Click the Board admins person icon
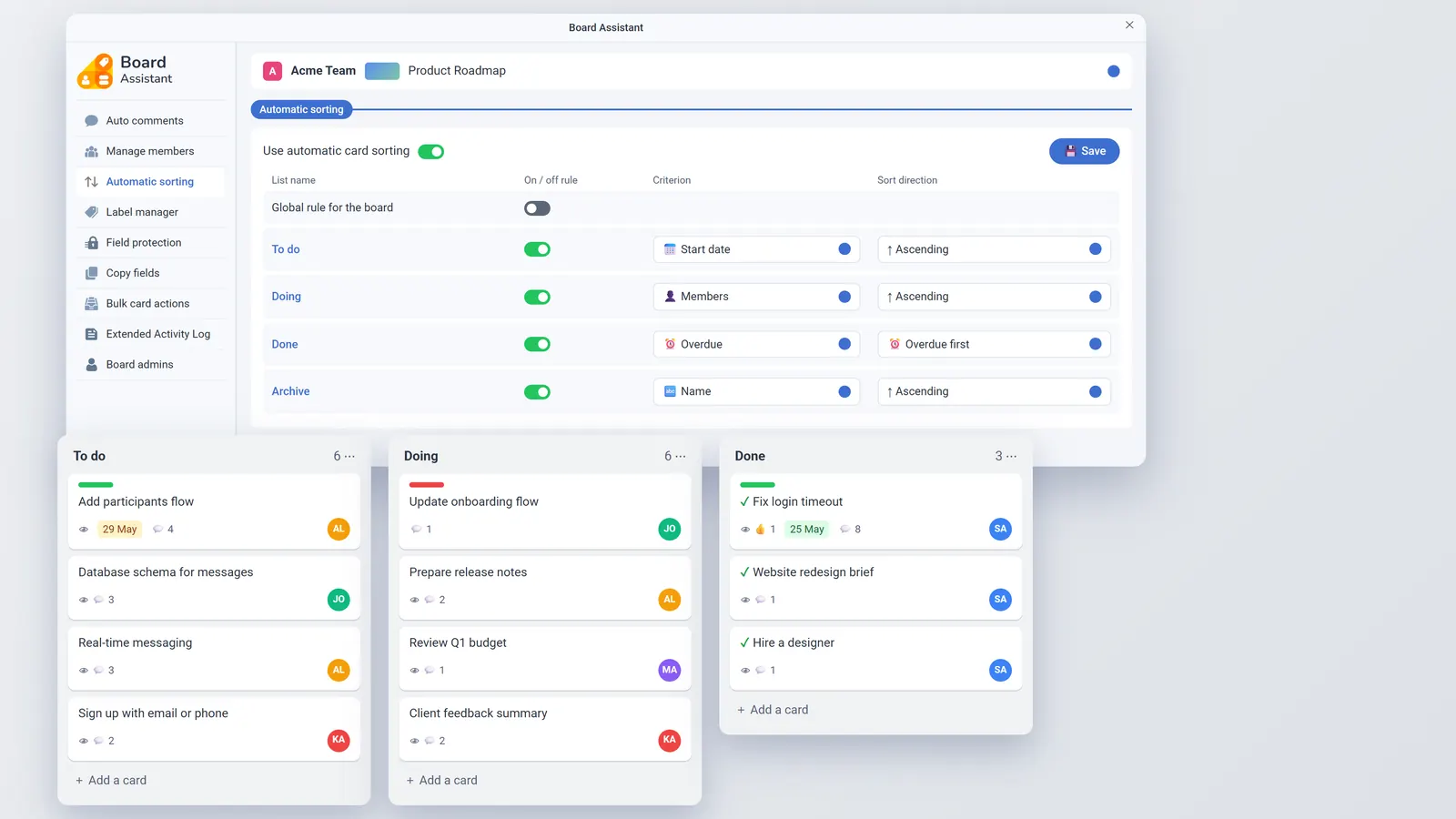Image resolution: width=1456 pixels, height=819 pixels. pyautogui.click(x=91, y=365)
